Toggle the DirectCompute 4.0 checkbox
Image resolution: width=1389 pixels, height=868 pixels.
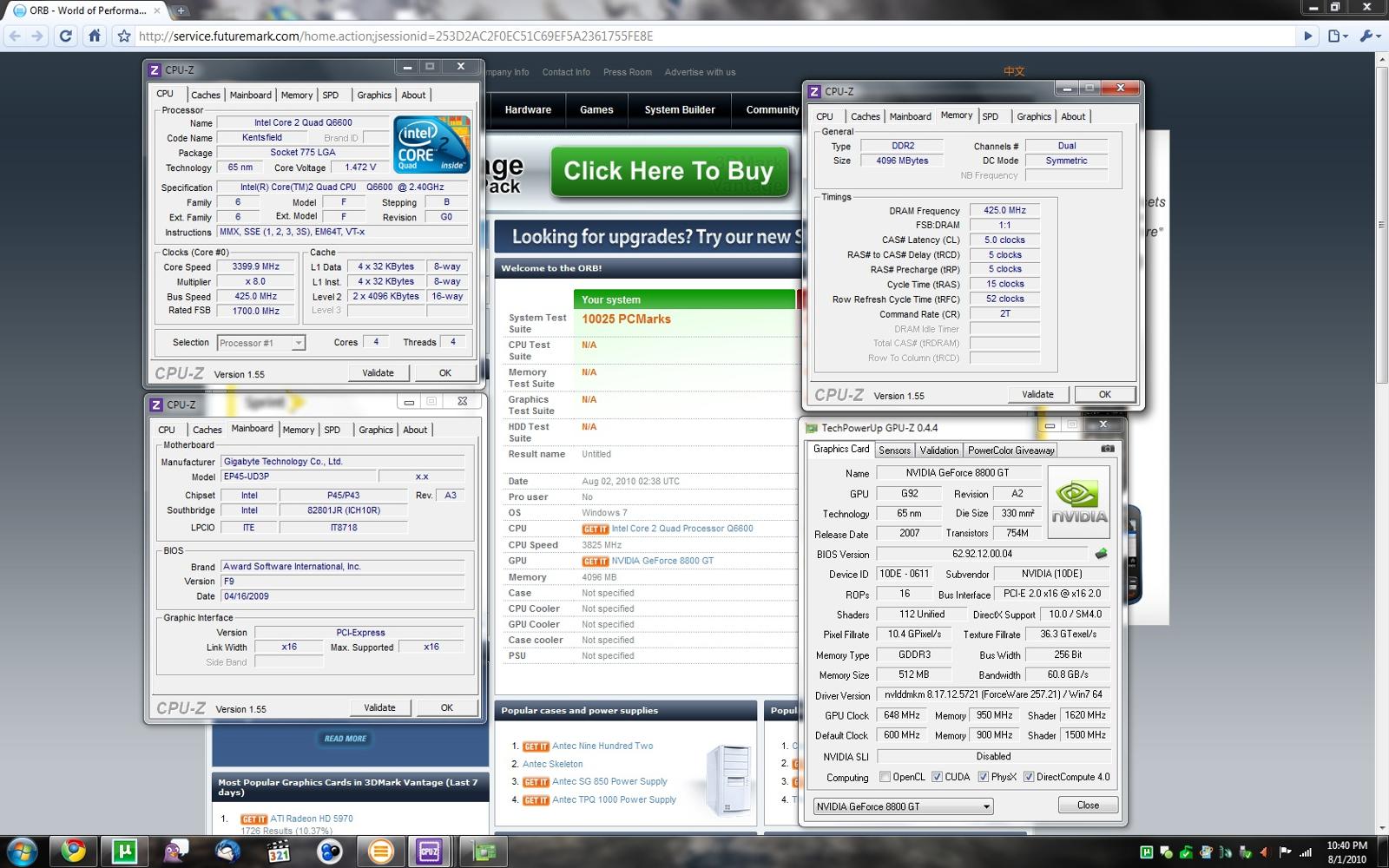tap(1028, 777)
